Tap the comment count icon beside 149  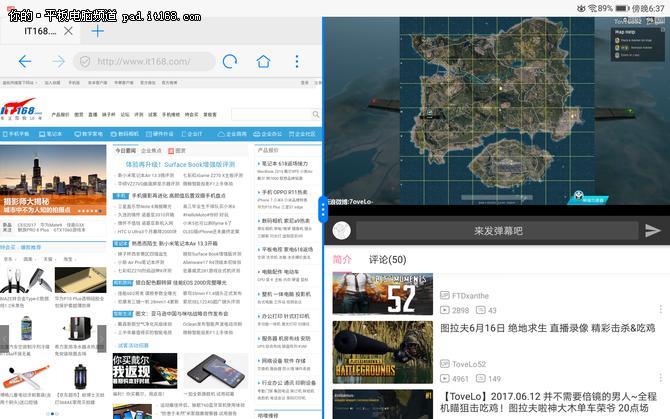coord(481,378)
